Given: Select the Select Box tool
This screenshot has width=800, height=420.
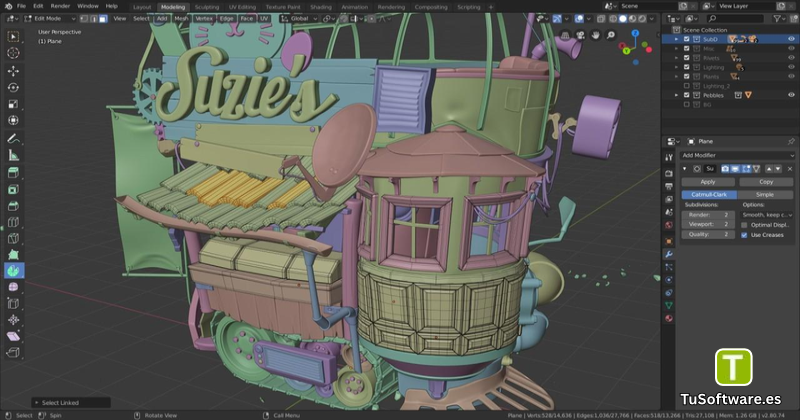Looking at the screenshot, I should (13, 36).
